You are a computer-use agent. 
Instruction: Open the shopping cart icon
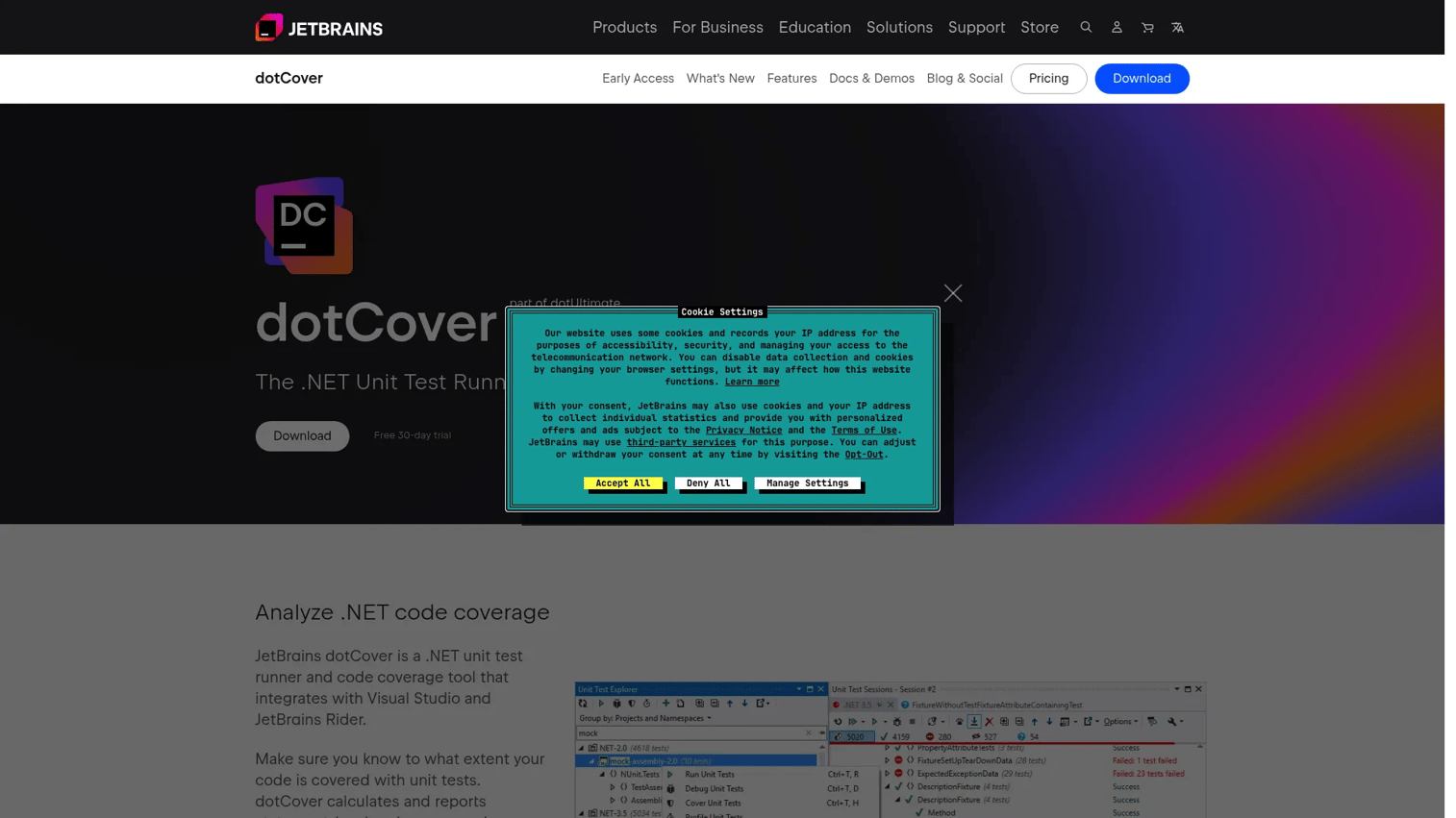click(x=1147, y=27)
